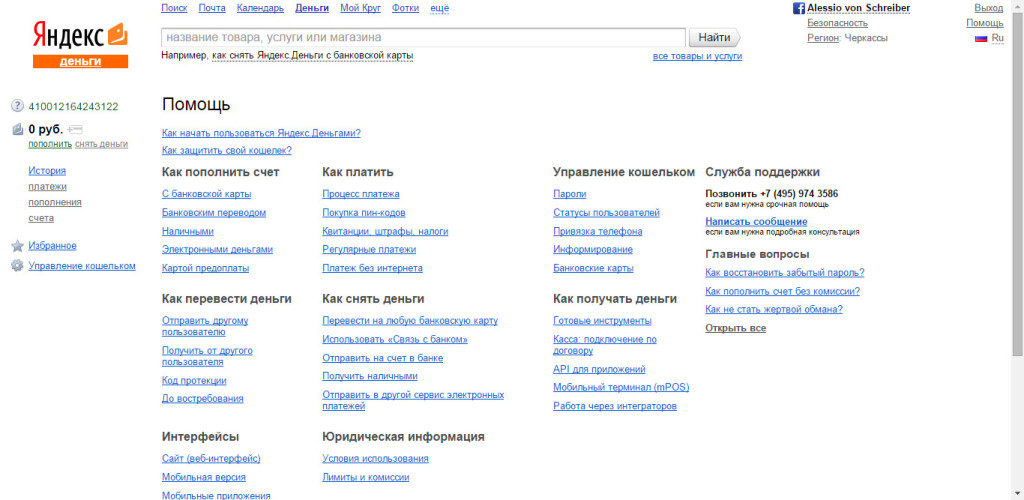Screen dimensions: 1024x500
Task: Open "Написать сообщение" support link
Action: click(x=756, y=221)
